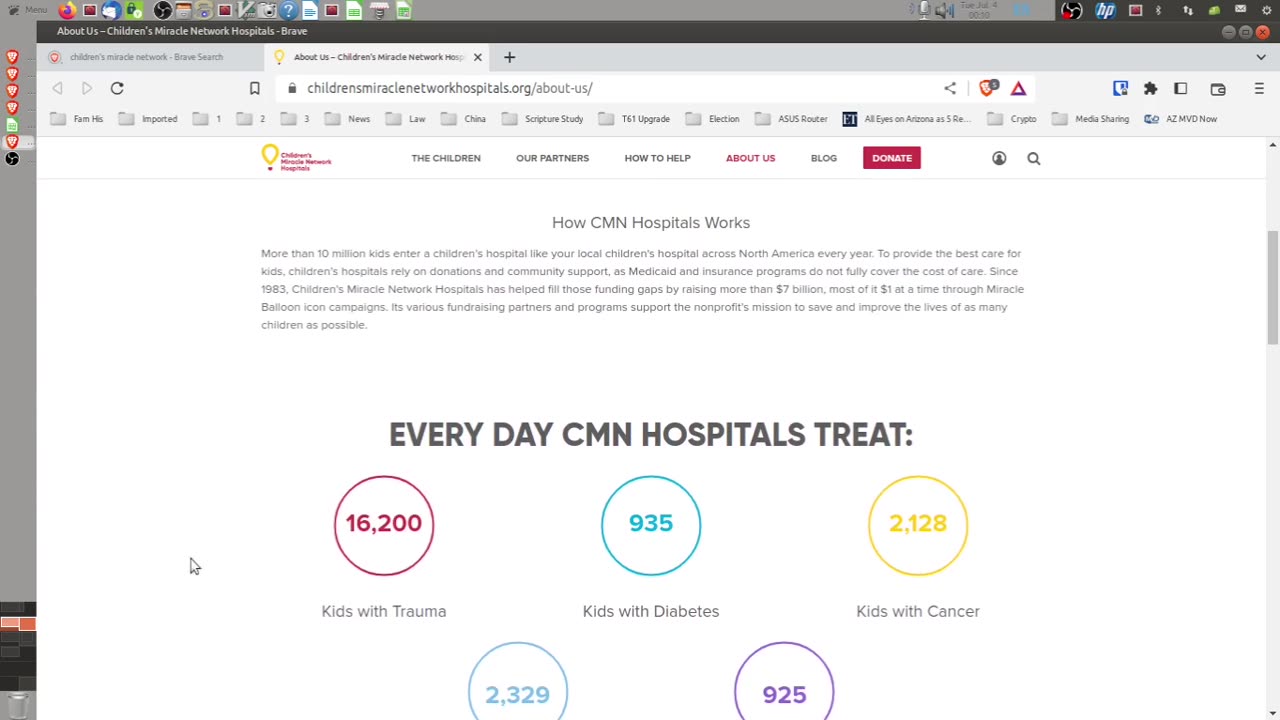Expand the tab search dropdown arrow
The width and height of the screenshot is (1280, 720).
1260,57
